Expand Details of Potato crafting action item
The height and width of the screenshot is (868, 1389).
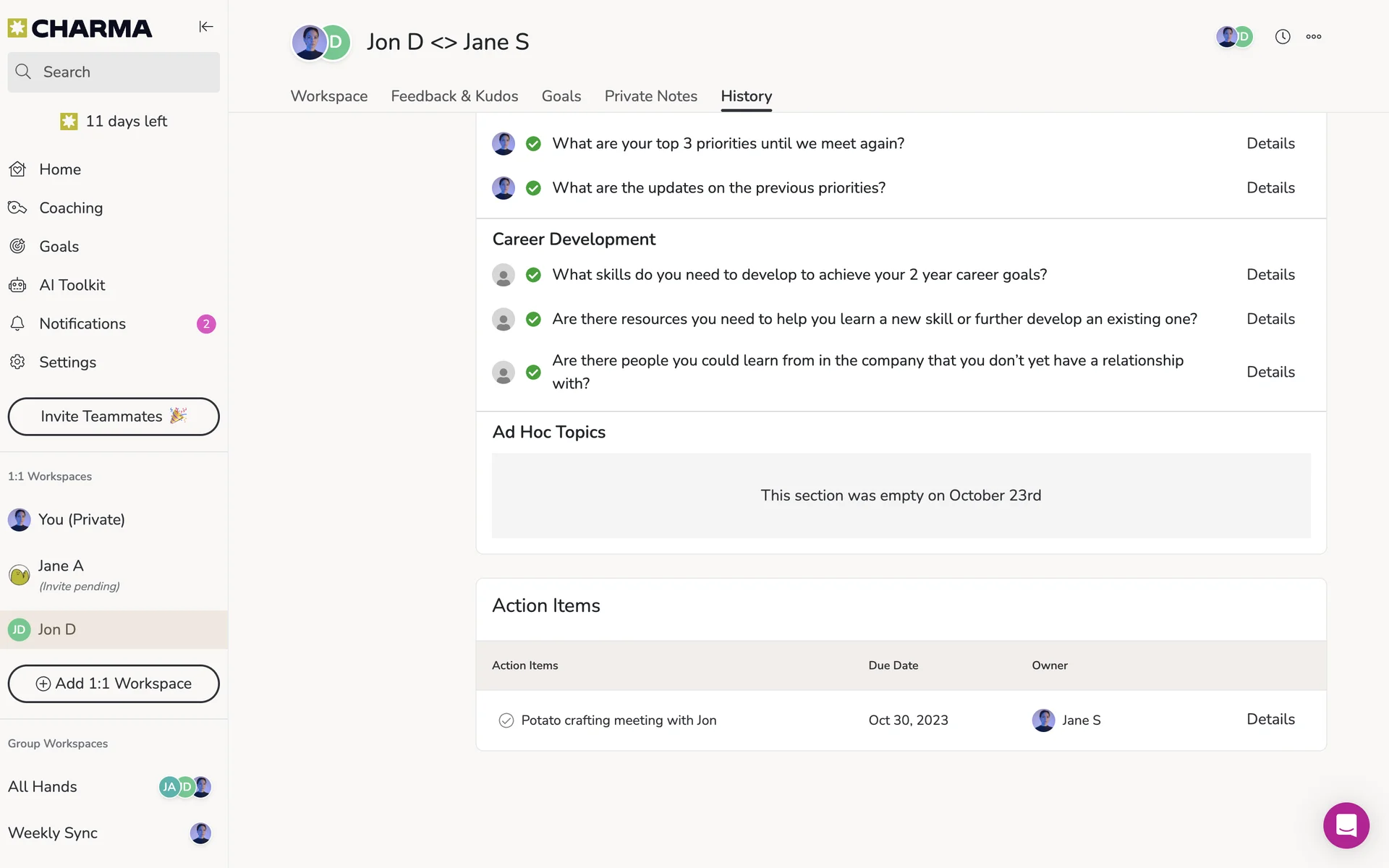click(1270, 719)
